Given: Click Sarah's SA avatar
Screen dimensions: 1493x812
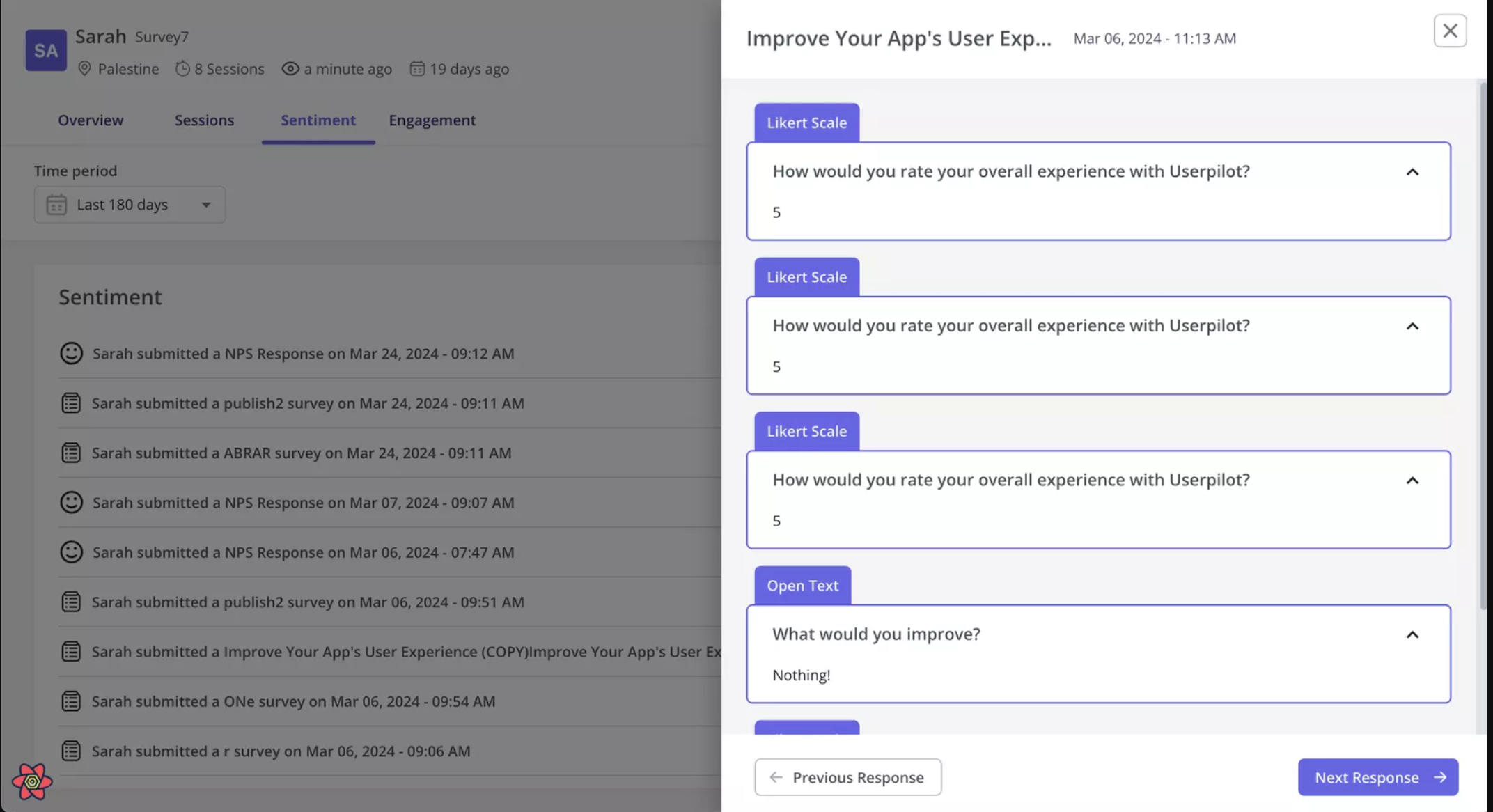Looking at the screenshot, I should [46, 50].
